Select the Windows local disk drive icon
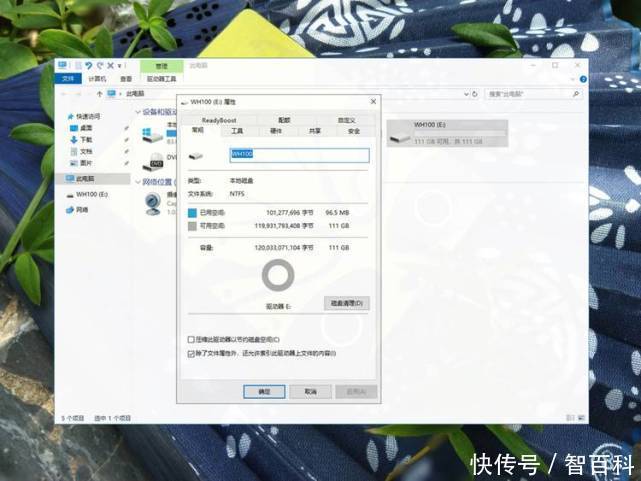Screen dimensions: 641x481 152,134
